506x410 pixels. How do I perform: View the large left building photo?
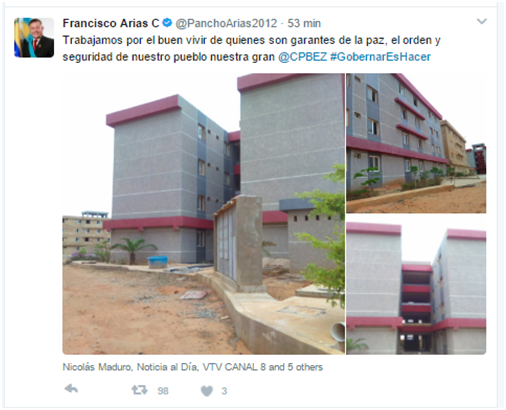click(x=204, y=214)
